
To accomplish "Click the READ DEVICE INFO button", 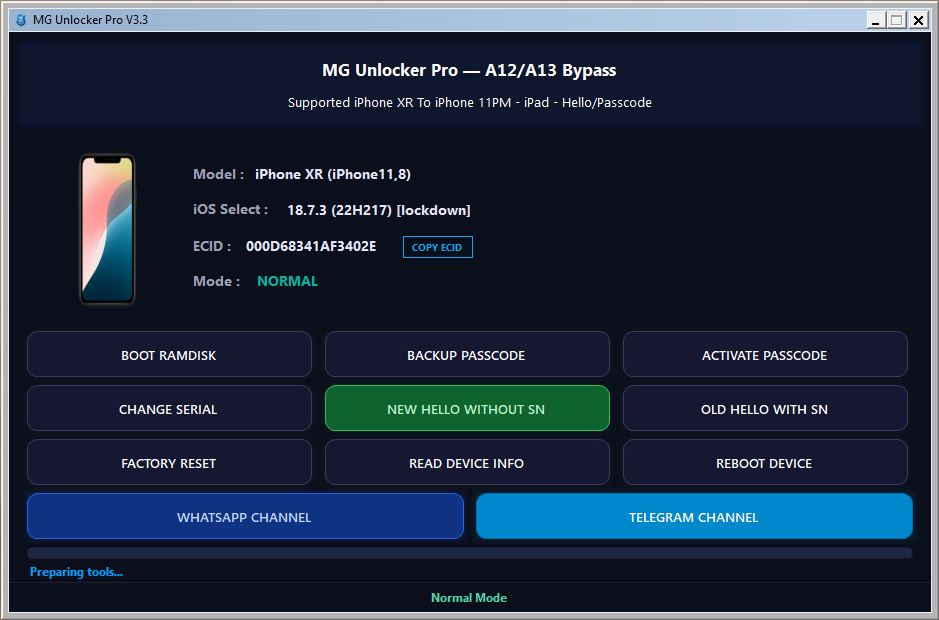I will tap(467, 462).
